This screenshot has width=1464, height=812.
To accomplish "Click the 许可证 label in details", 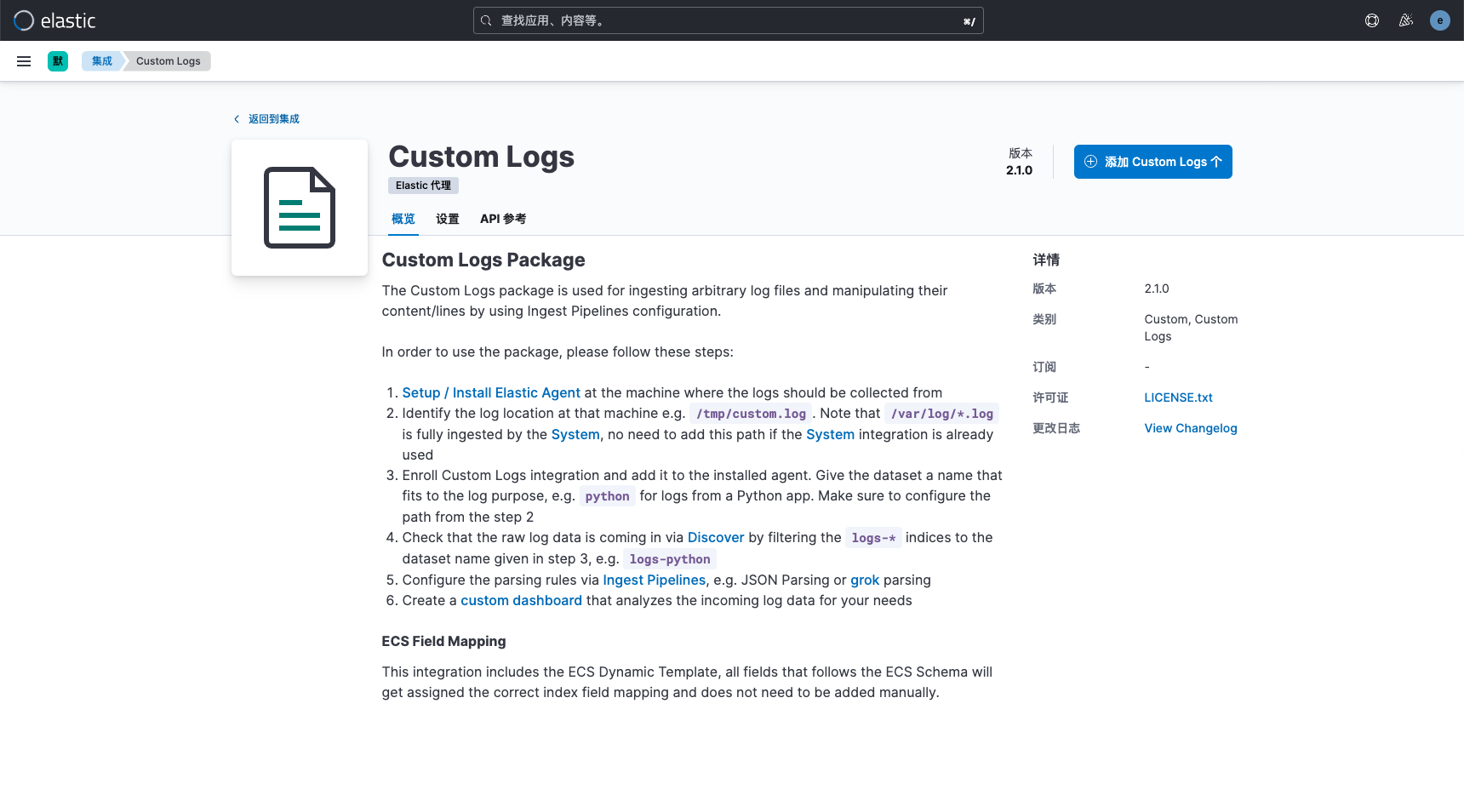I will (x=1050, y=397).
